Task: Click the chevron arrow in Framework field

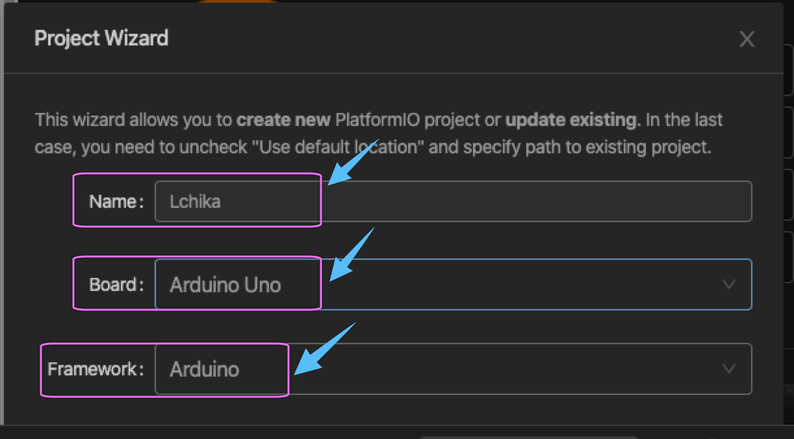Action: point(729,369)
